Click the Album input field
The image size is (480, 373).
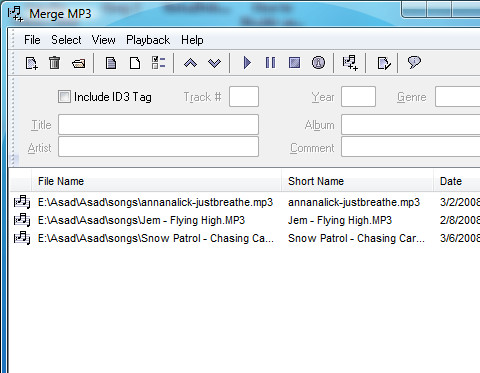(411, 124)
